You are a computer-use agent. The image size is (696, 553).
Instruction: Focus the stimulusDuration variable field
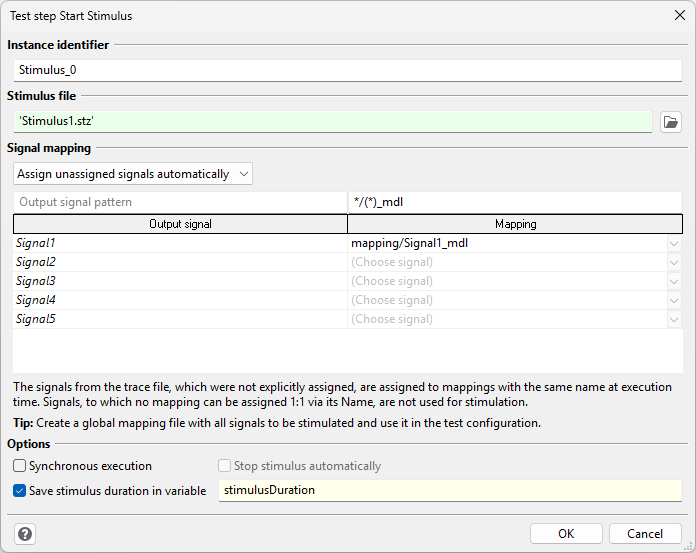(x=450, y=490)
